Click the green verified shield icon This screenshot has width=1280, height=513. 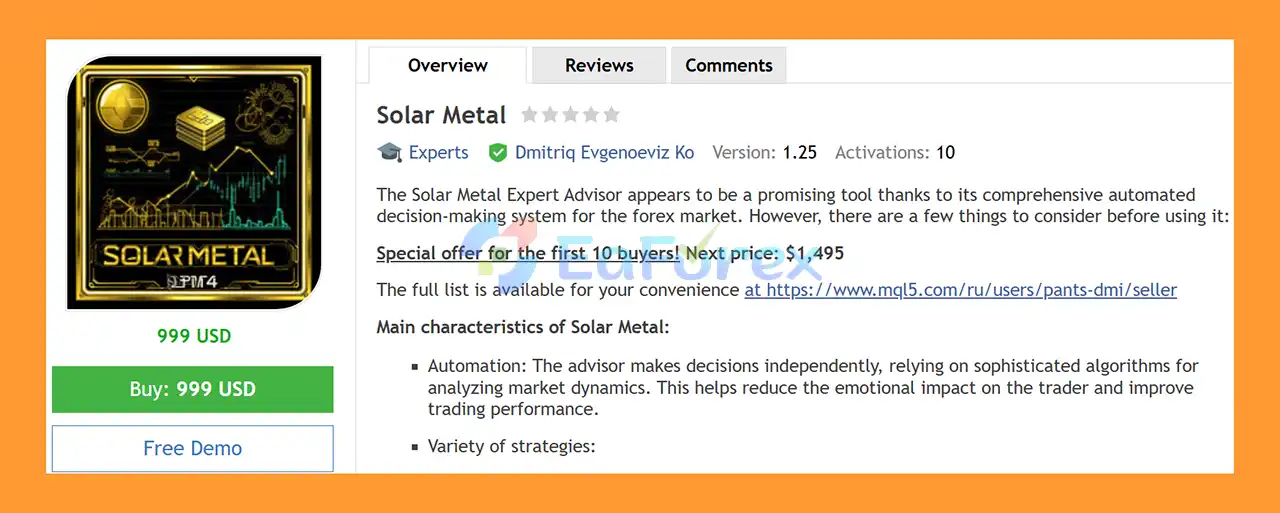497,153
